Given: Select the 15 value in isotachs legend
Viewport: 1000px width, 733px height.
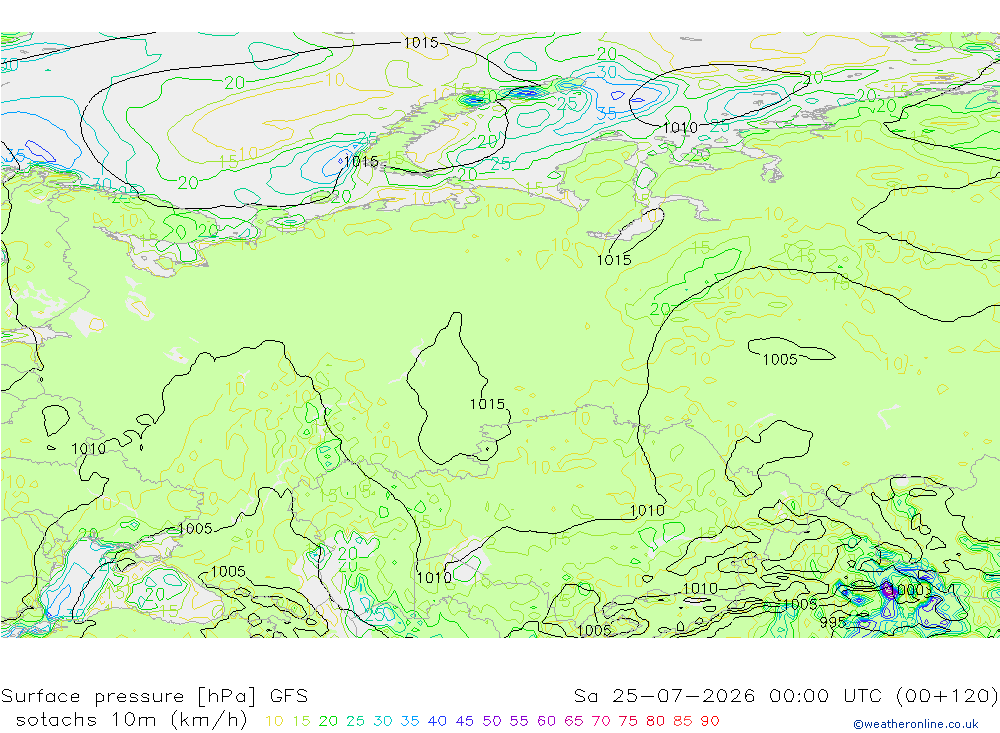Looking at the screenshot, I should [301, 722].
